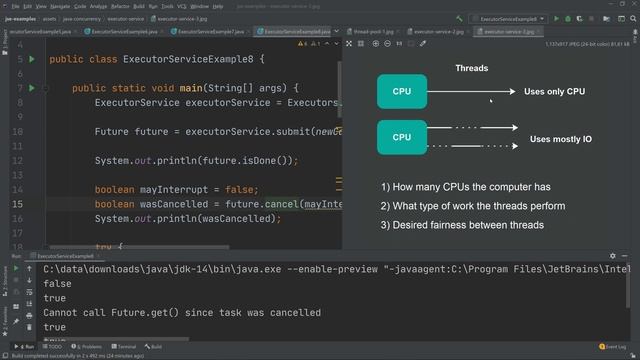This screenshot has width=640, height=360.
Task: Click Up the Stack Trace arrow
Action: tap(29, 268)
